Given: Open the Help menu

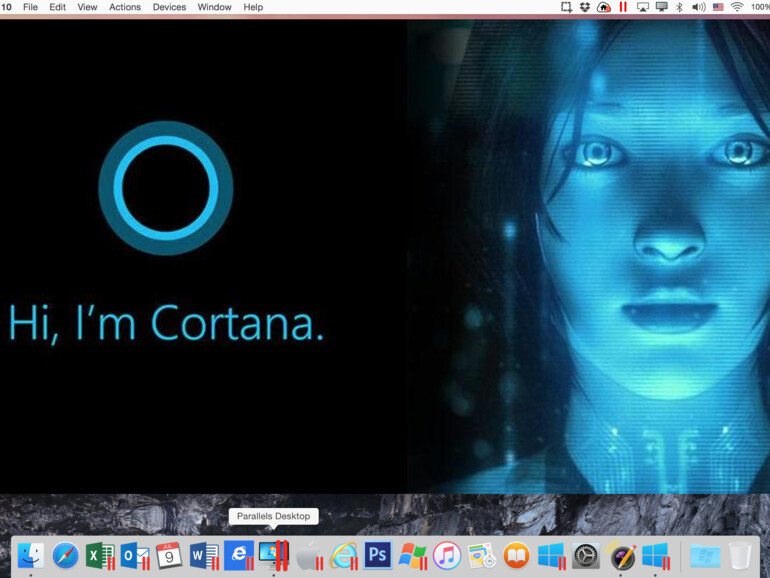Looking at the screenshot, I should 253,7.
